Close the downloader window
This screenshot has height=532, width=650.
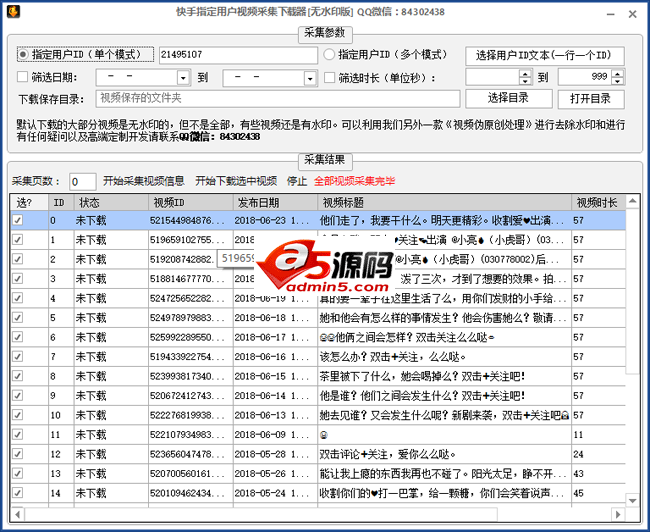click(633, 14)
